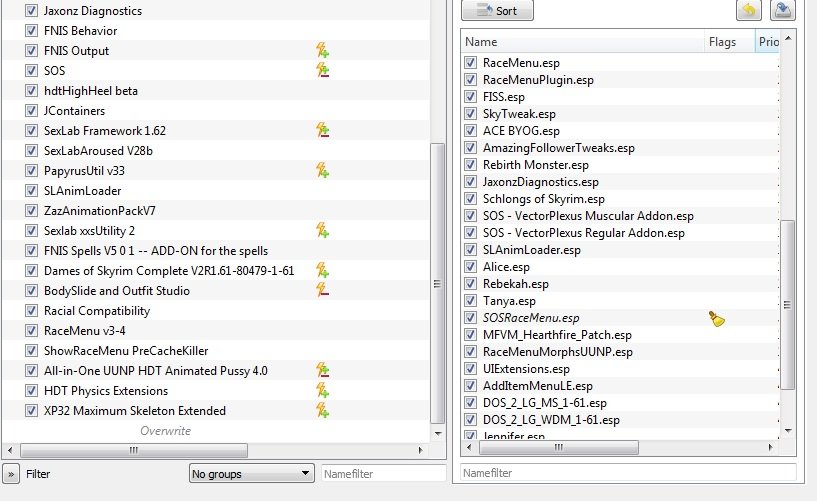This screenshot has height=501, width=817.
Task: Click the conflict flag icon on FNIS Output
Action: click(322, 51)
